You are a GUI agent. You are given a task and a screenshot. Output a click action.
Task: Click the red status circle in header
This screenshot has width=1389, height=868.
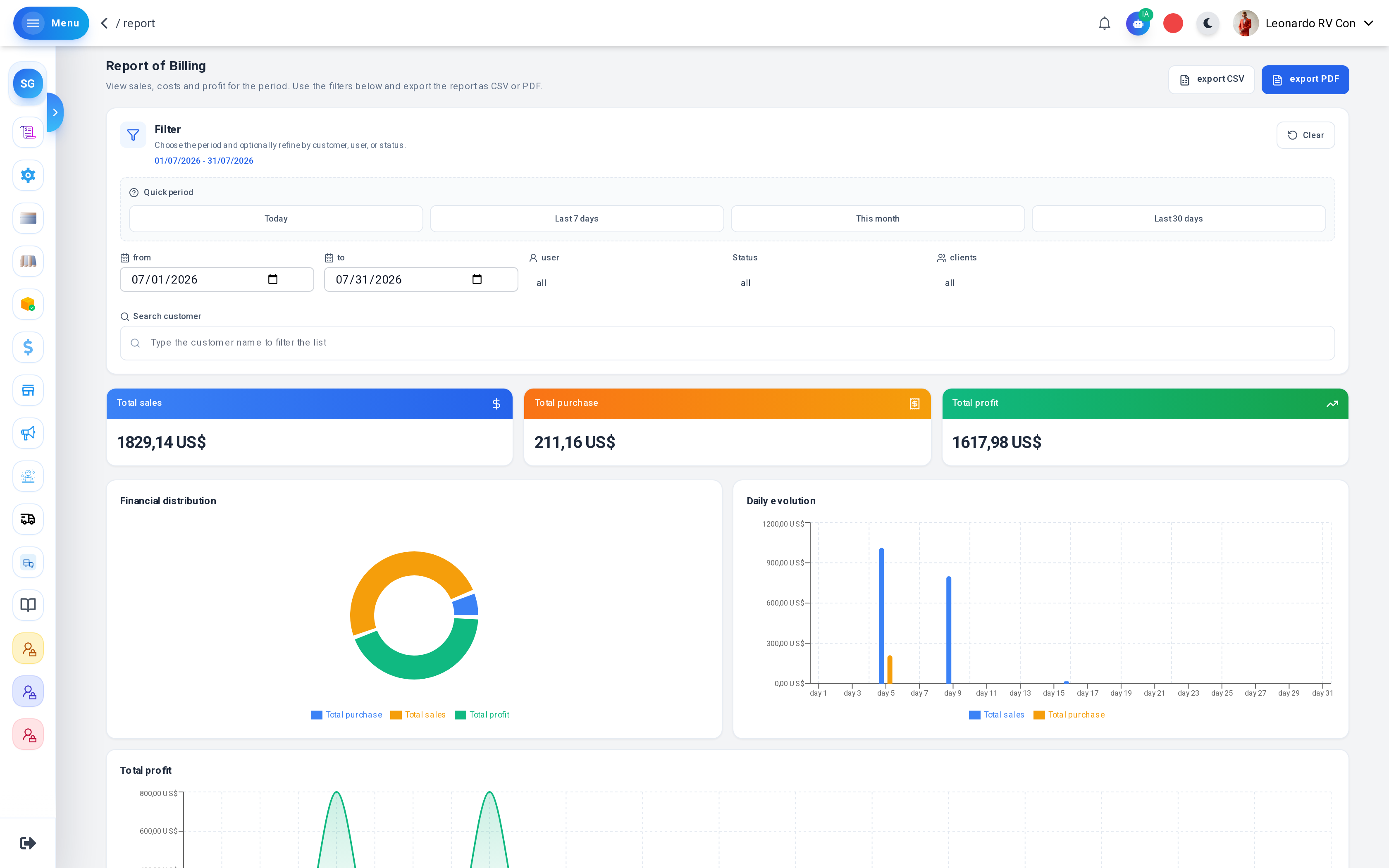point(1173,24)
